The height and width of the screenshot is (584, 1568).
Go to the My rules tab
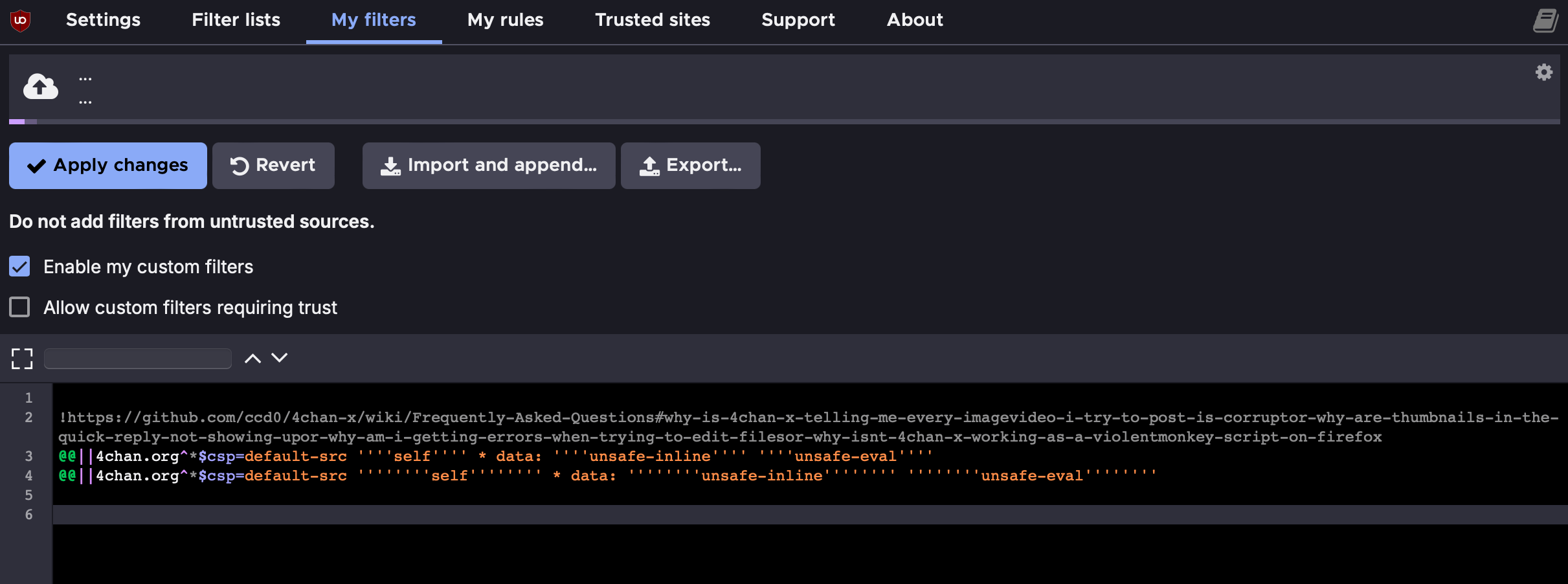[505, 20]
